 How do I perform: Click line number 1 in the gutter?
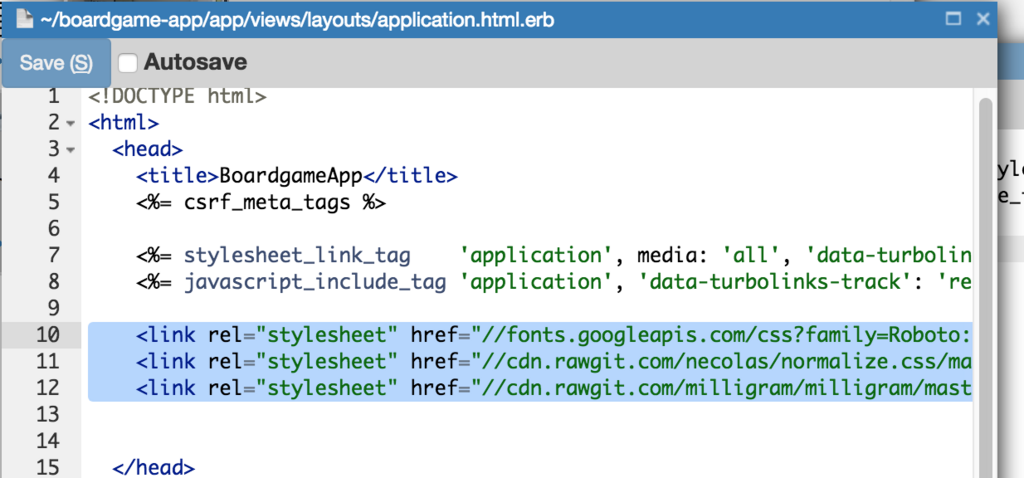point(54,97)
